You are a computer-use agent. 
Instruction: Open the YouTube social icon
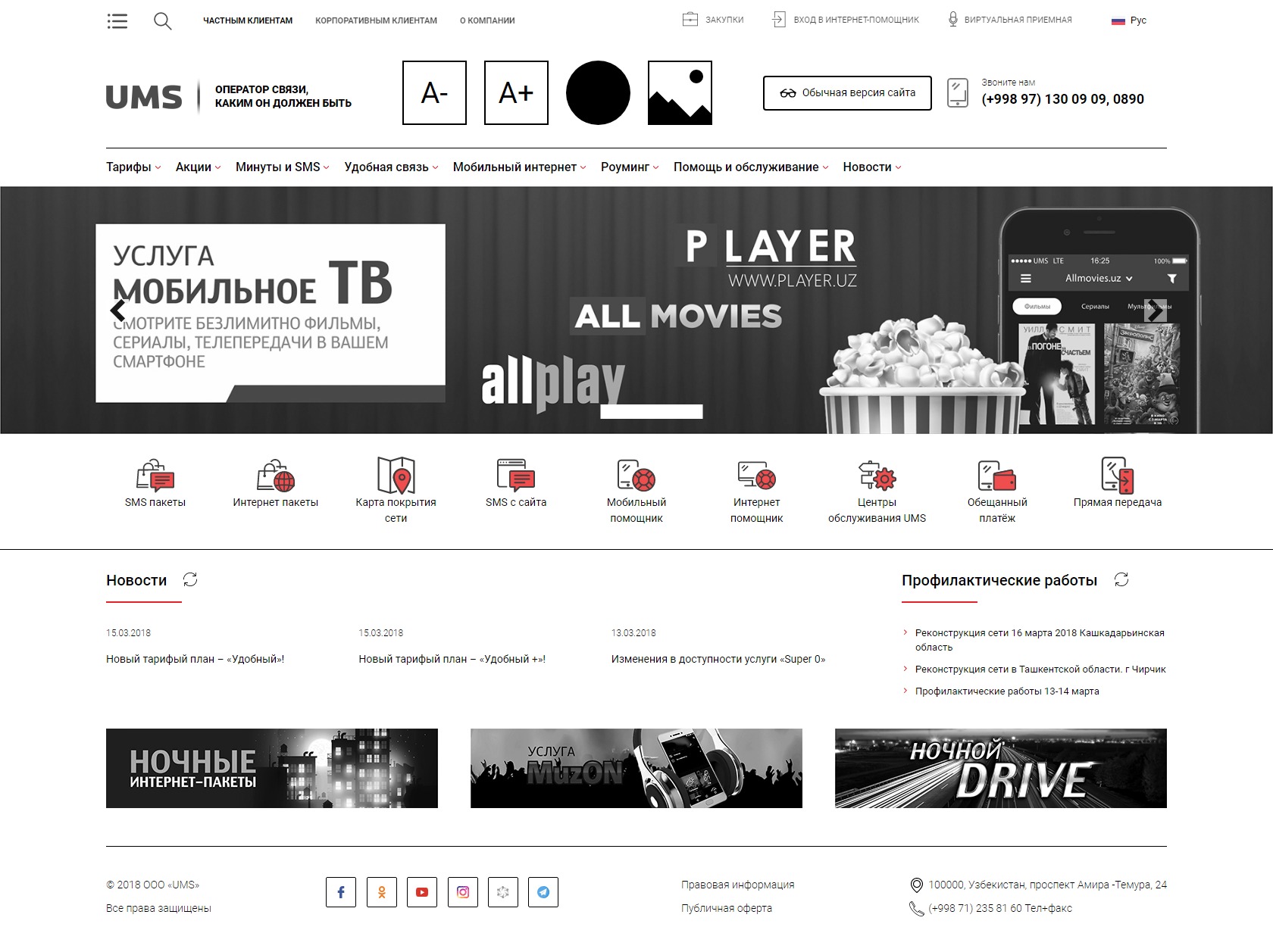pos(422,892)
